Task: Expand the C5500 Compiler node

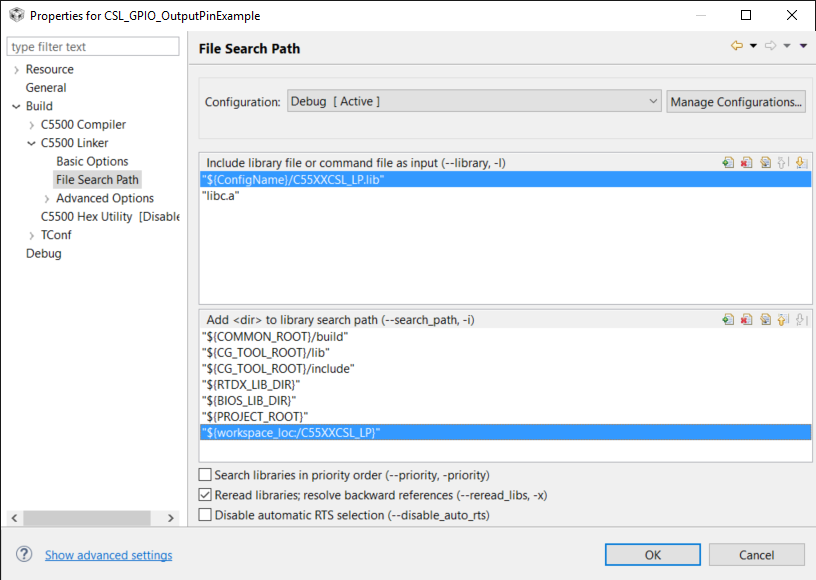Action: click(x=32, y=125)
